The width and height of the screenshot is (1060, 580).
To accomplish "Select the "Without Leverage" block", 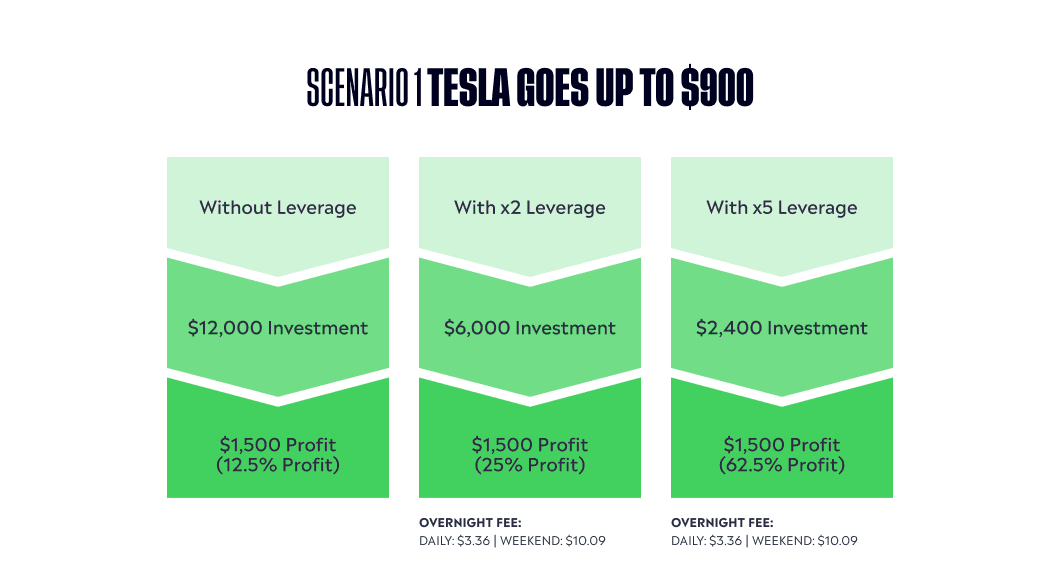I will coord(278,208).
